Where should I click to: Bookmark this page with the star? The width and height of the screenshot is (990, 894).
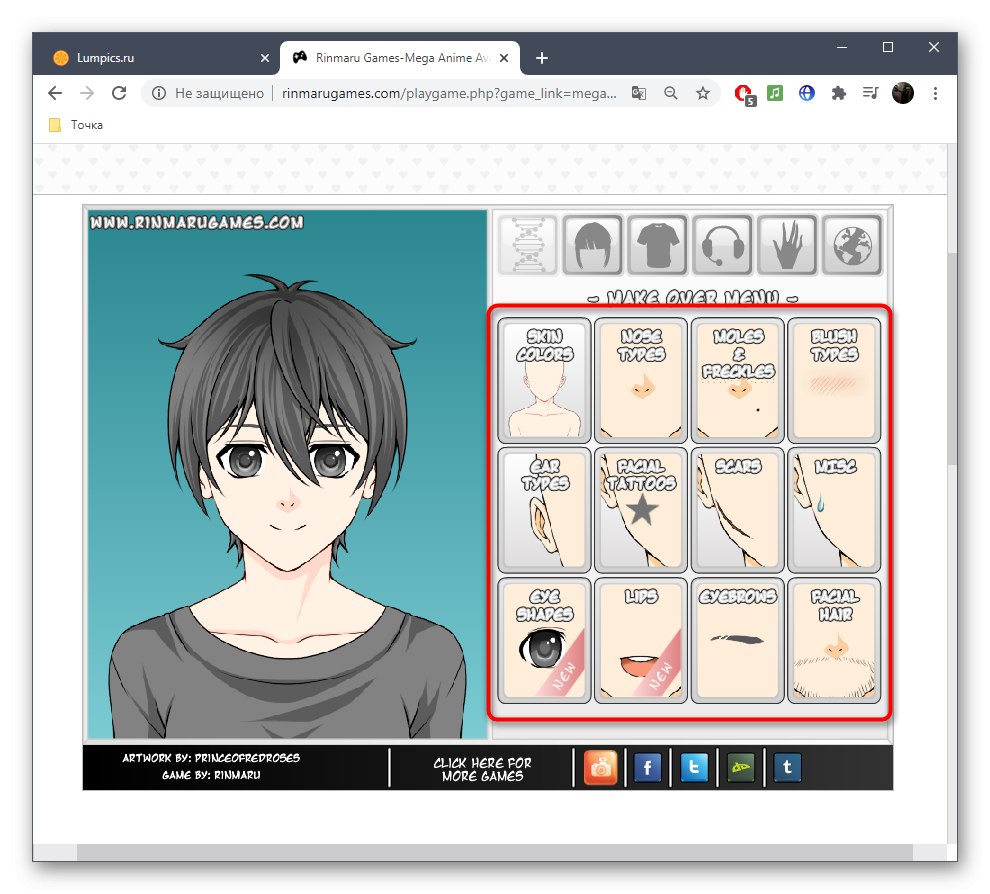point(703,93)
